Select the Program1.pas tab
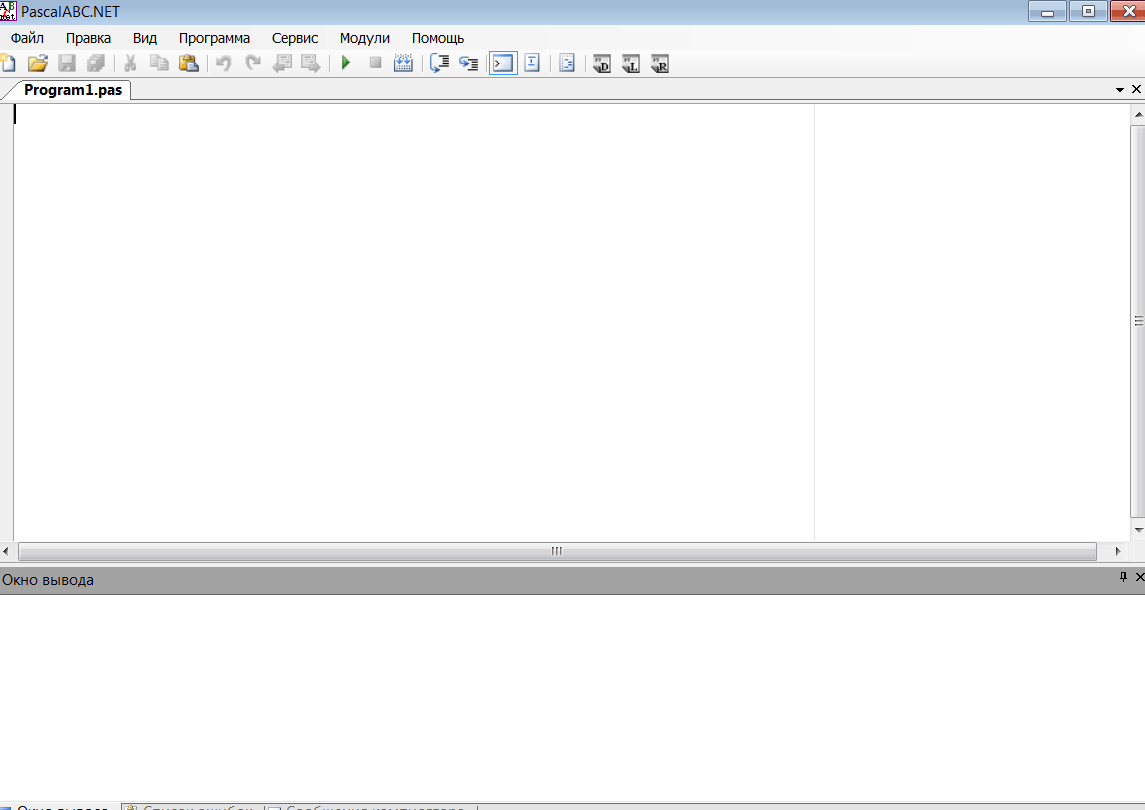This screenshot has height=810, width=1145. click(x=72, y=90)
